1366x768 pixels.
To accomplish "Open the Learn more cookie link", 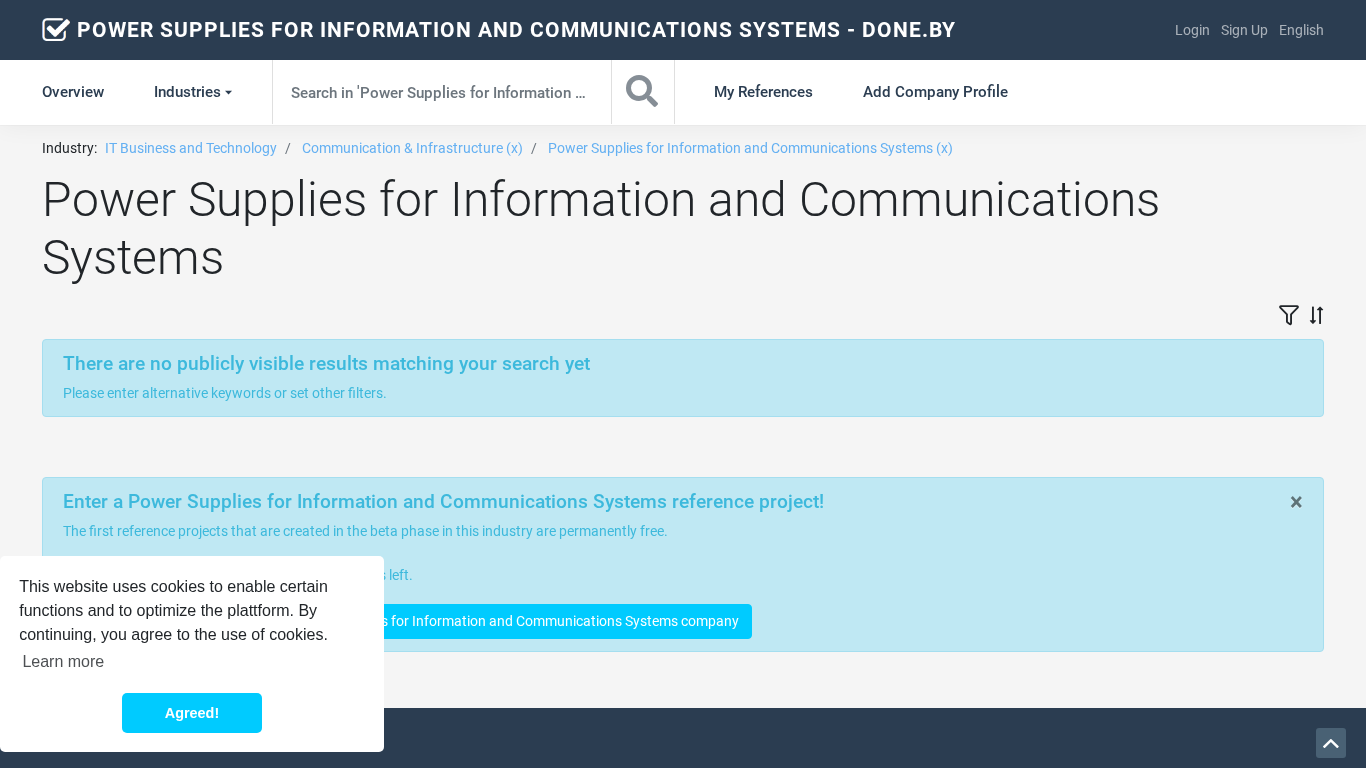I will coord(63,661).
